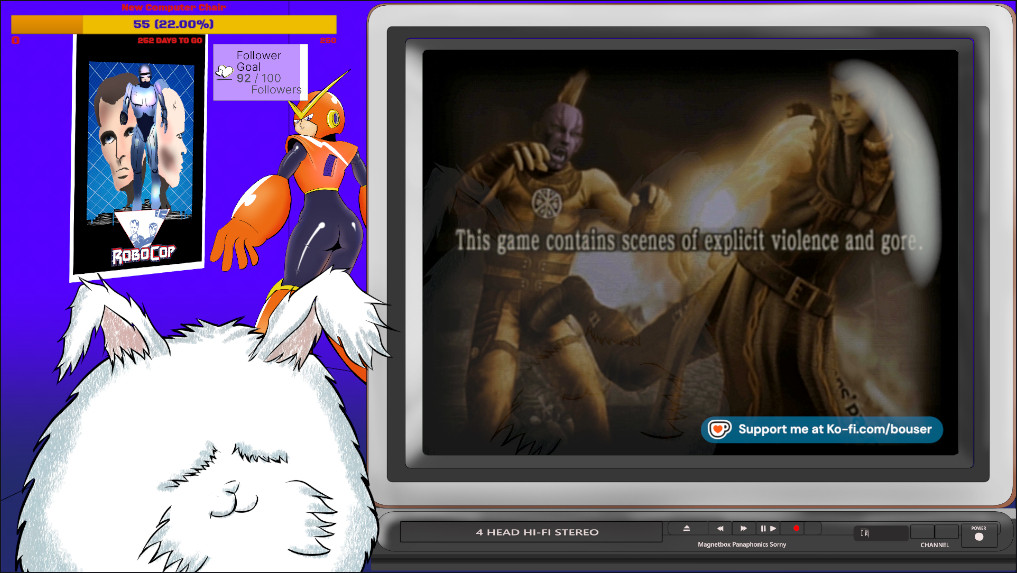The width and height of the screenshot is (1017, 573).
Task: Click the VCR channel display window
Action: (x=881, y=533)
